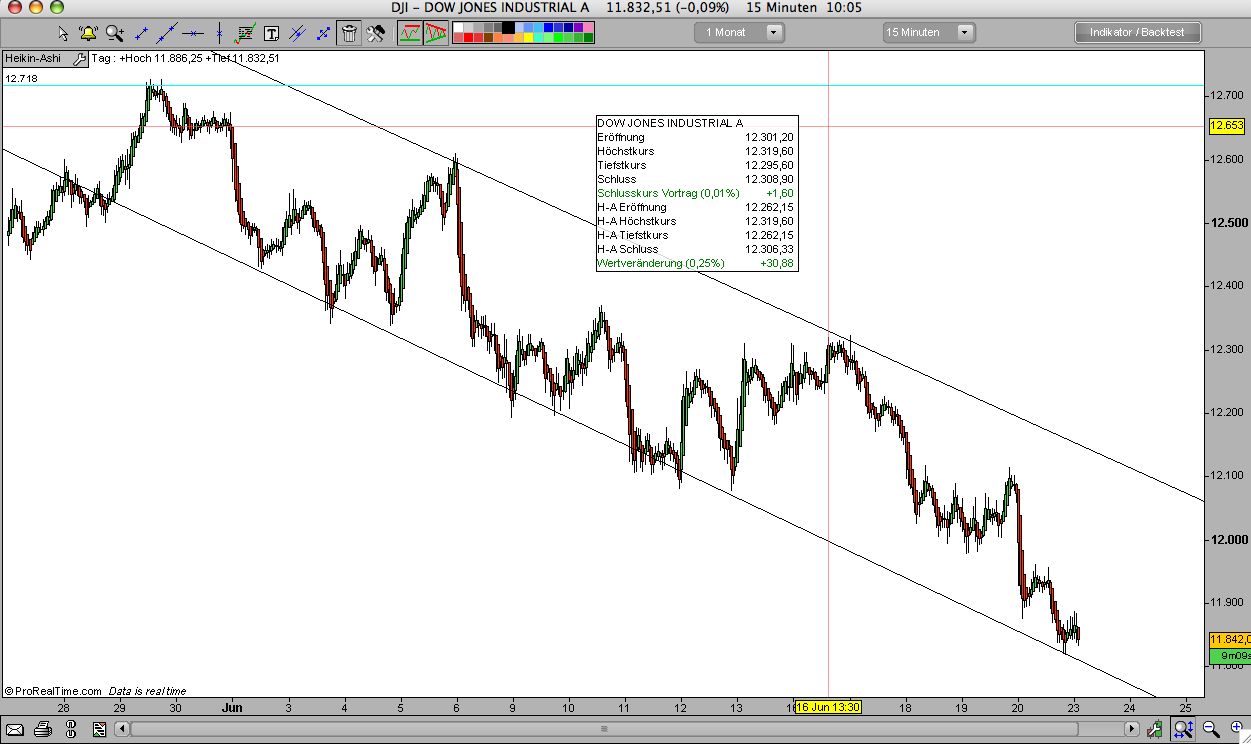Click the Indikator / Backtest button
Screen dimensions: 1251x744
[1137, 32]
